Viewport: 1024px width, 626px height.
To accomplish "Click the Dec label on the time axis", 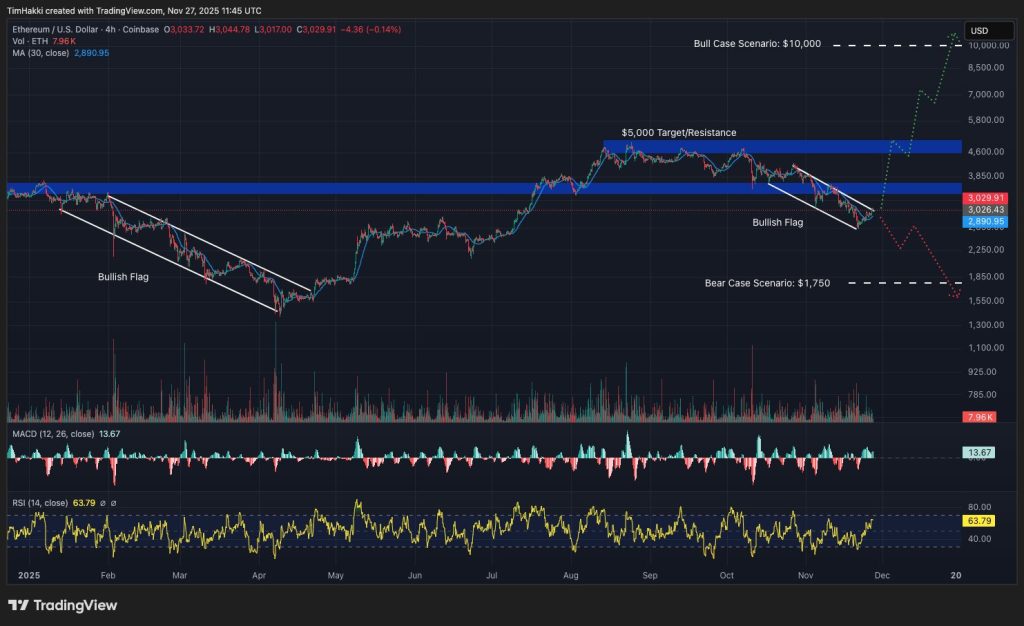I will (x=882, y=576).
